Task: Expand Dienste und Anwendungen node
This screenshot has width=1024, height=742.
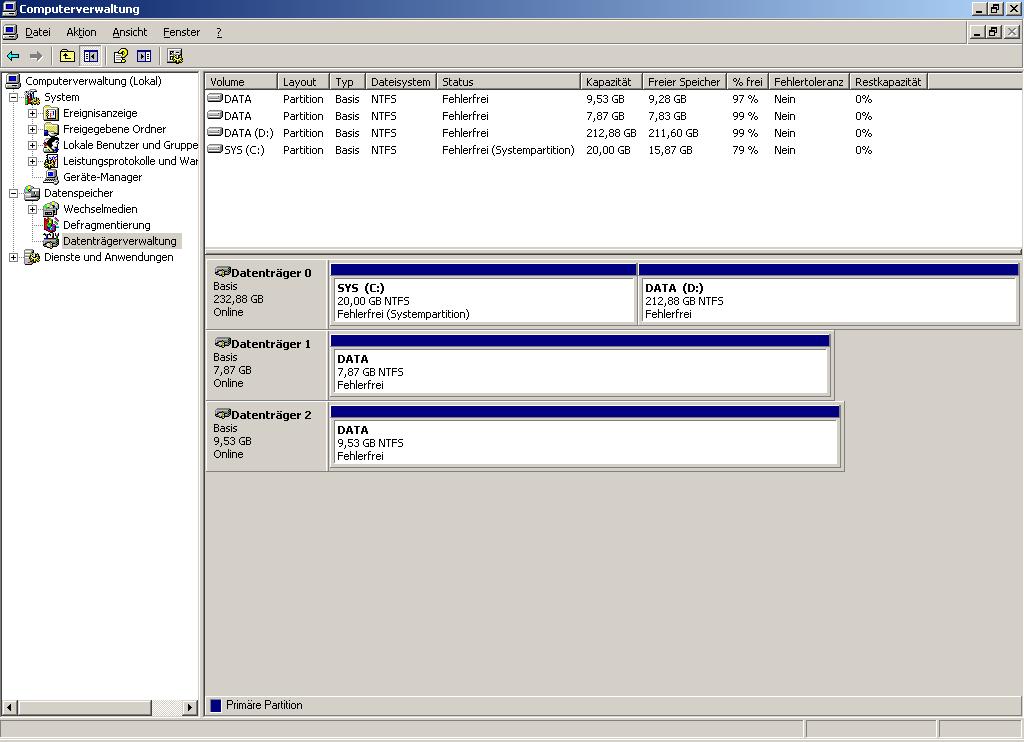Action: [13, 257]
